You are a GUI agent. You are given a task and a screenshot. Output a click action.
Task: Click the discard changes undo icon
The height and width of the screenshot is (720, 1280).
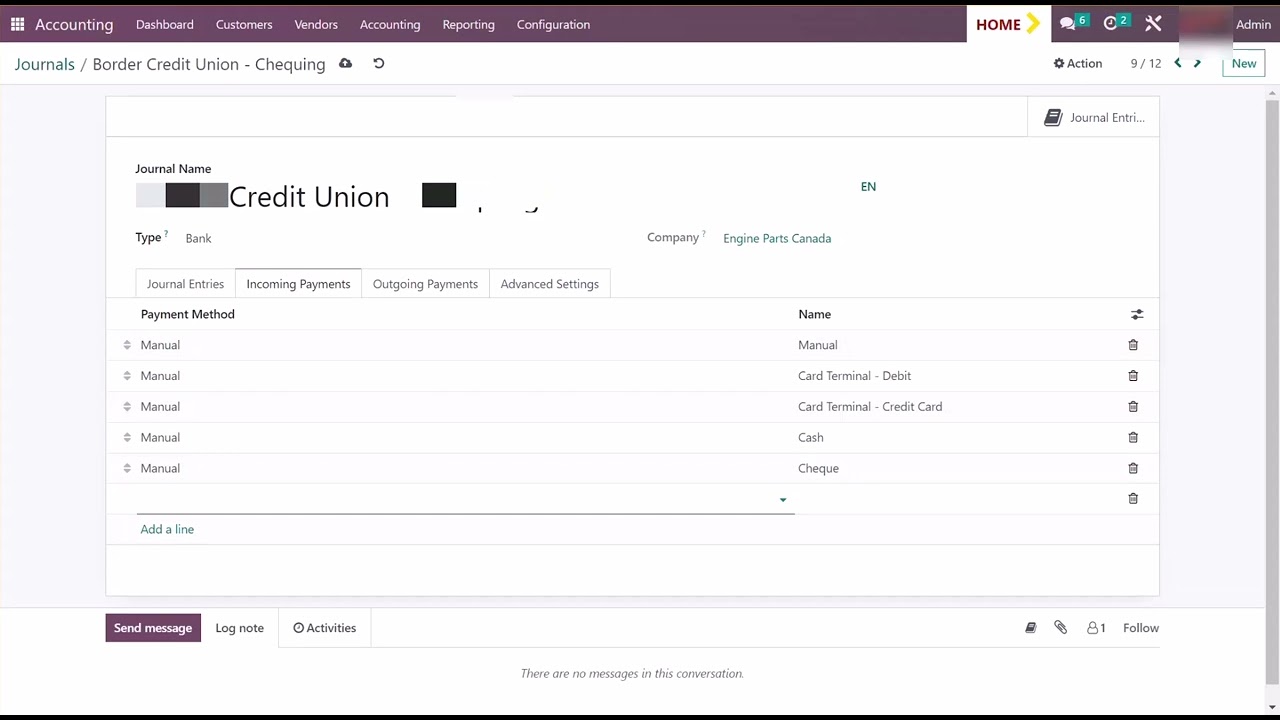(x=378, y=63)
